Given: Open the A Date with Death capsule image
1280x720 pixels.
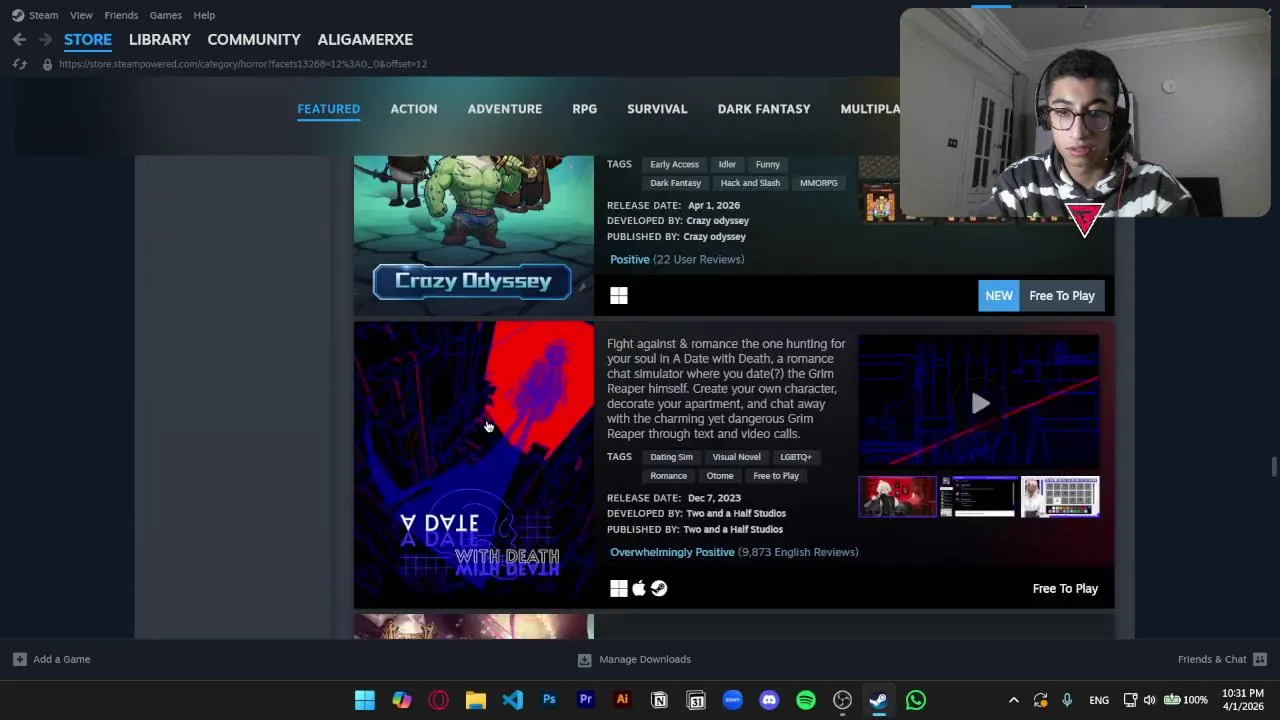Looking at the screenshot, I should (x=474, y=464).
